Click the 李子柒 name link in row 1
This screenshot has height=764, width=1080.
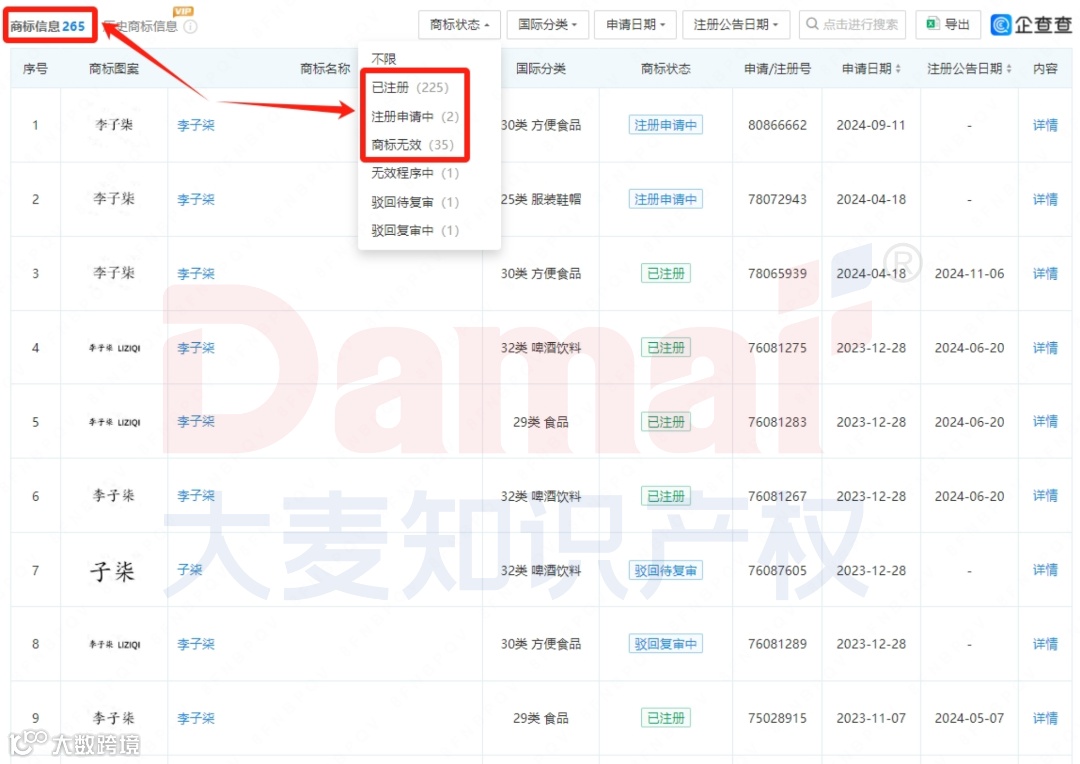pos(196,125)
